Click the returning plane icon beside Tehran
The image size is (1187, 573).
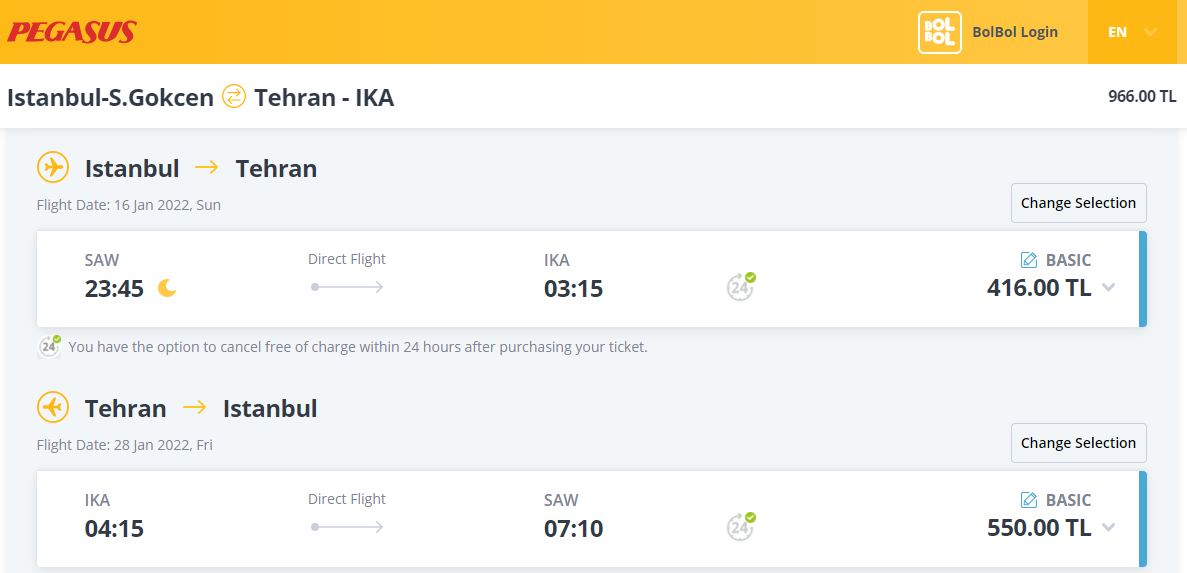click(x=52, y=407)
